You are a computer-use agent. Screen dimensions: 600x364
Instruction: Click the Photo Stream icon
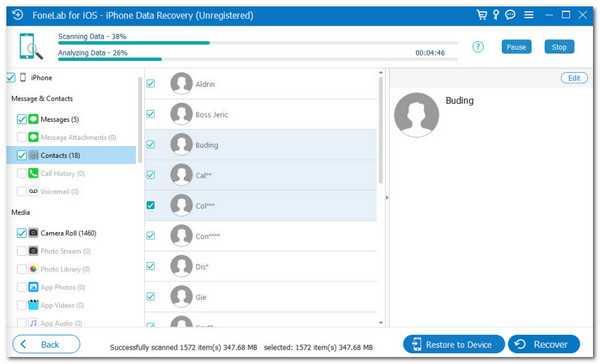(x=33, y=251)
